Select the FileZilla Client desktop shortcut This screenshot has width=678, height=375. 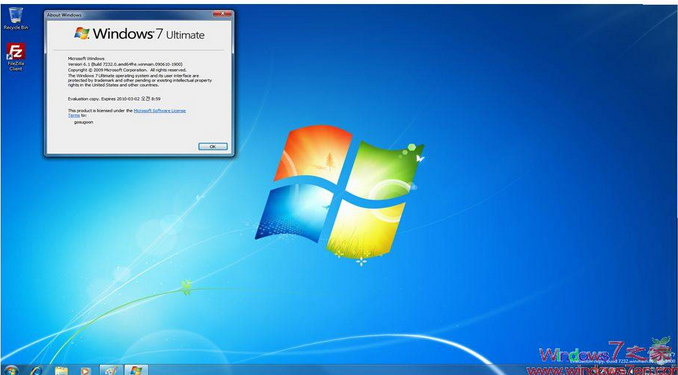tap(16, 57)
